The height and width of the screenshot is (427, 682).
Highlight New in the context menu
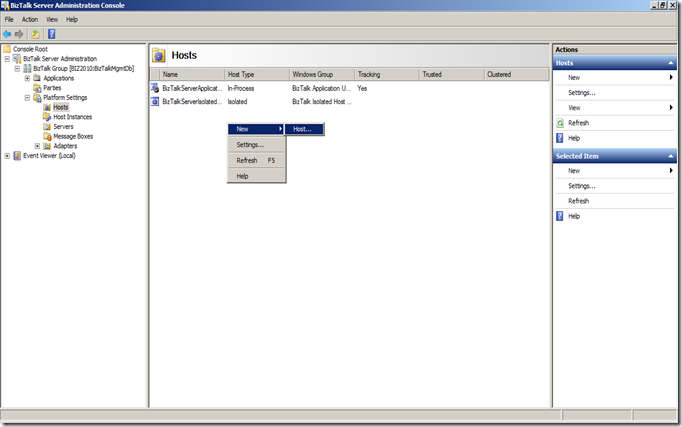tap(256, 129)
